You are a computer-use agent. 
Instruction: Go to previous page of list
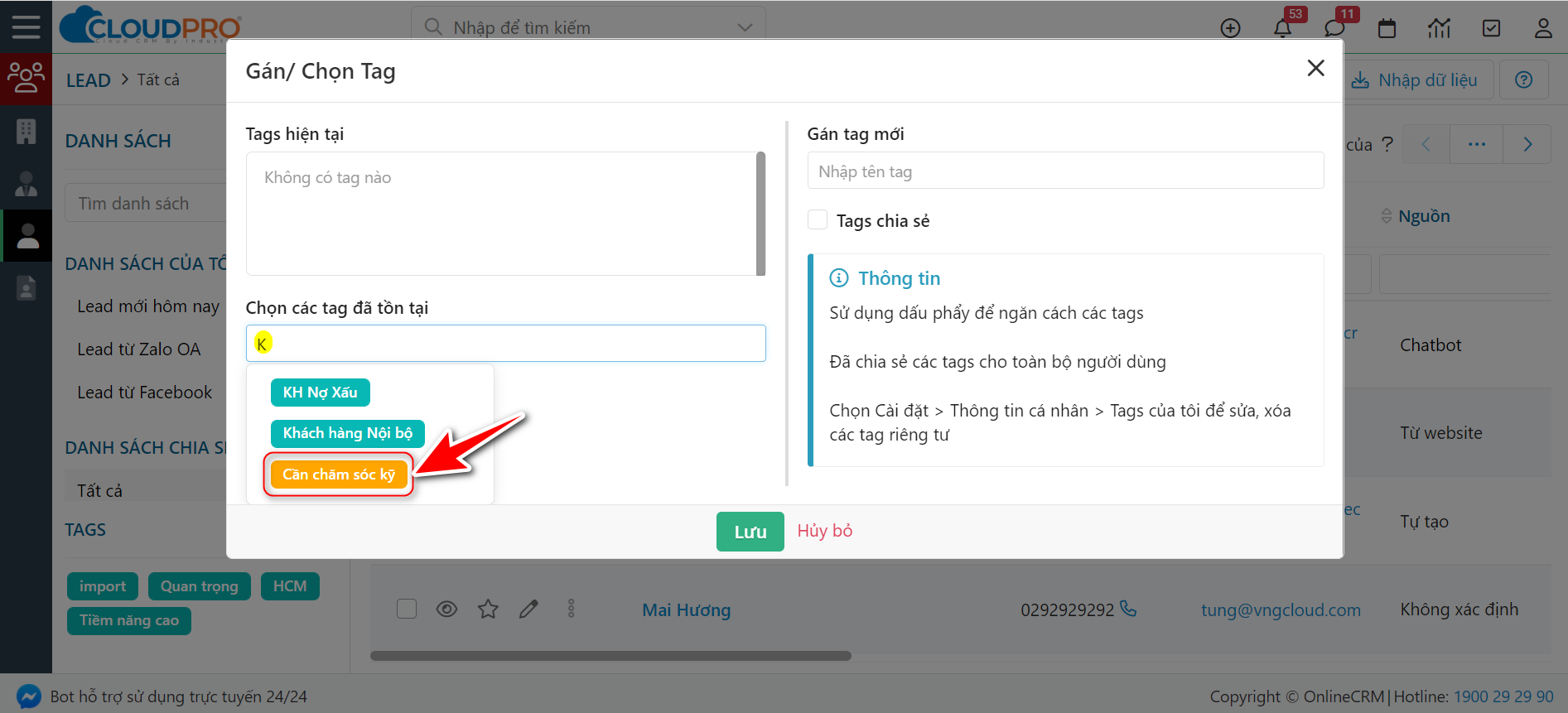(x=1426, y=144)
